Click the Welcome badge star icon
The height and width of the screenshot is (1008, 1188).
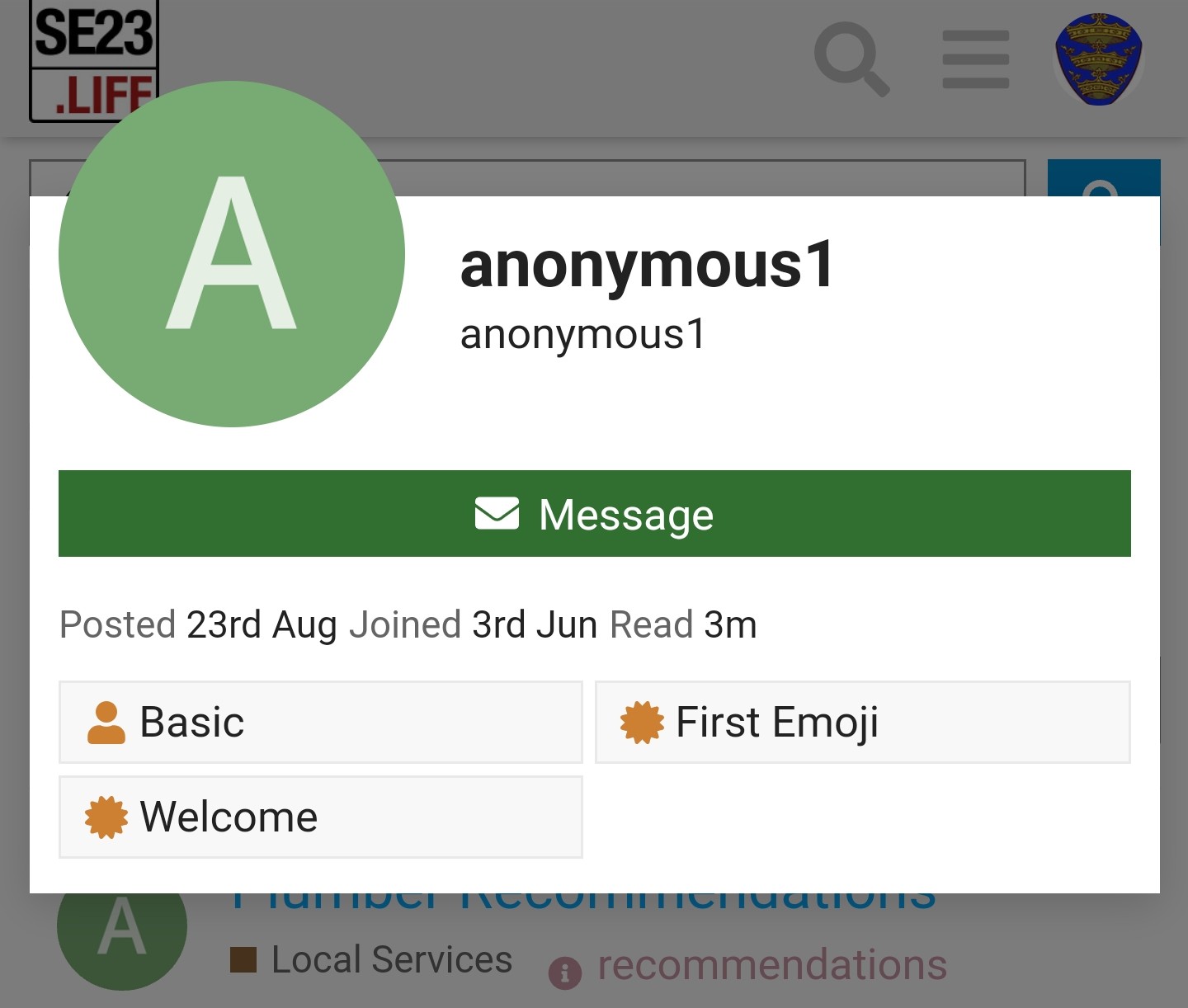(106, 817)
